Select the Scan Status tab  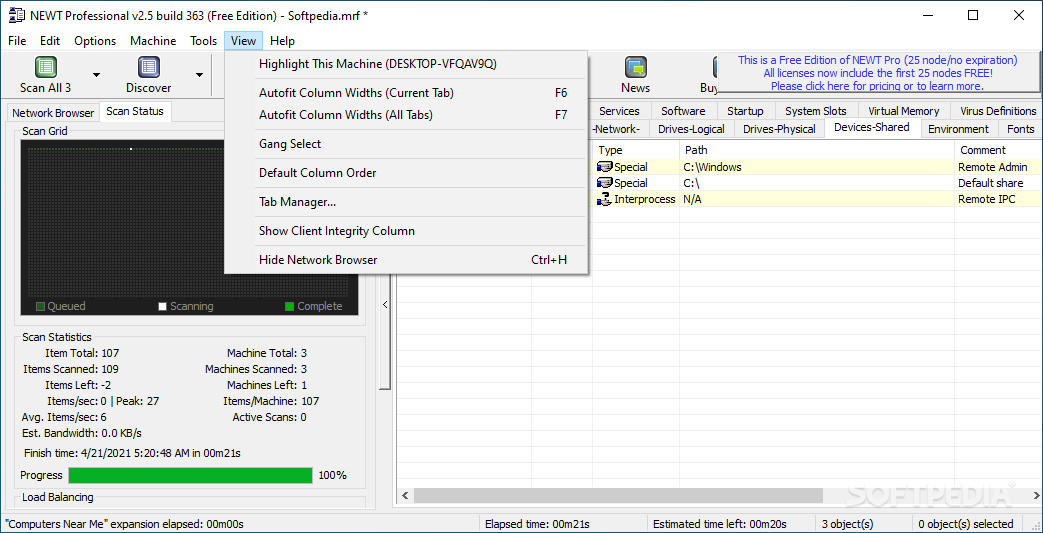[x=135, y=111]
